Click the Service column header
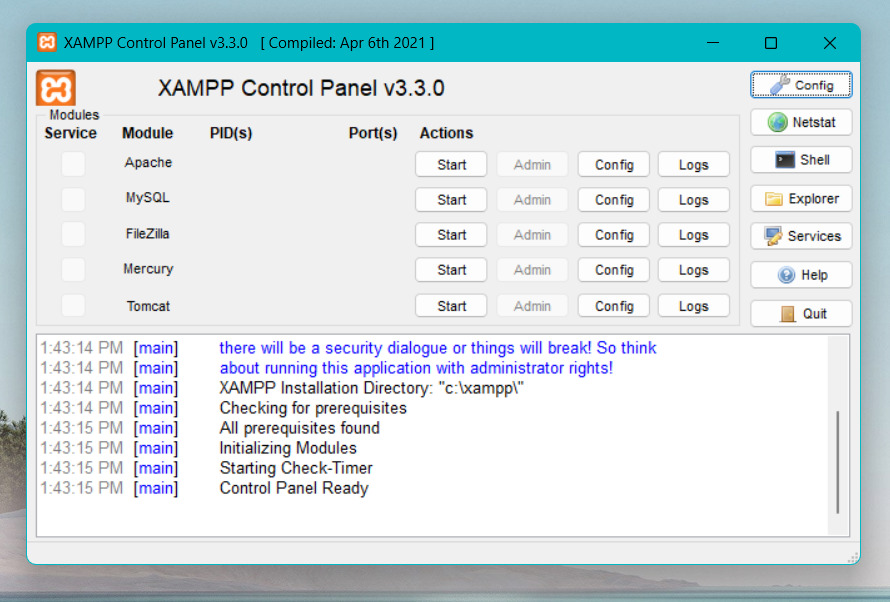Screen dimensions: 890x602 point(70,133)
